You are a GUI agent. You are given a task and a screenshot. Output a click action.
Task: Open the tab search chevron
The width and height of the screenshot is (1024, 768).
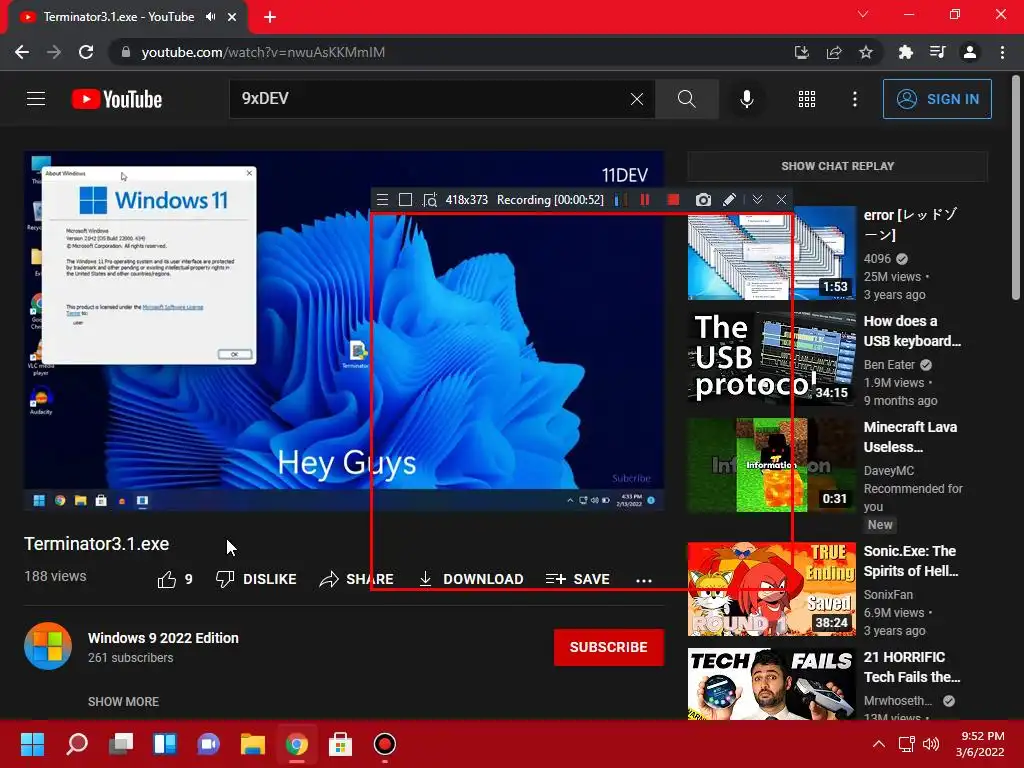[863, 14]
